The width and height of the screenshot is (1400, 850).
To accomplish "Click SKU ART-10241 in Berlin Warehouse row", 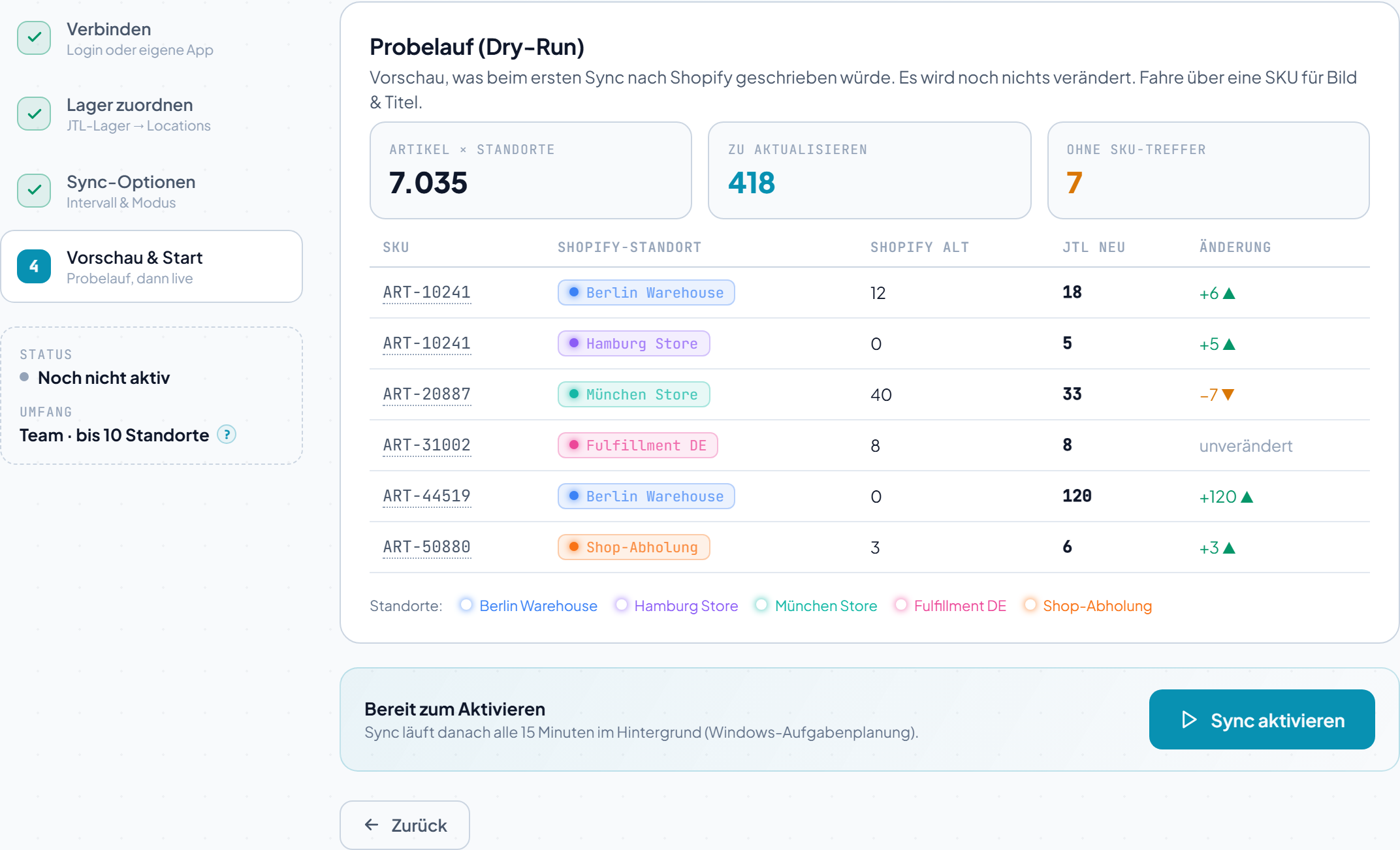I will [426, 292].
